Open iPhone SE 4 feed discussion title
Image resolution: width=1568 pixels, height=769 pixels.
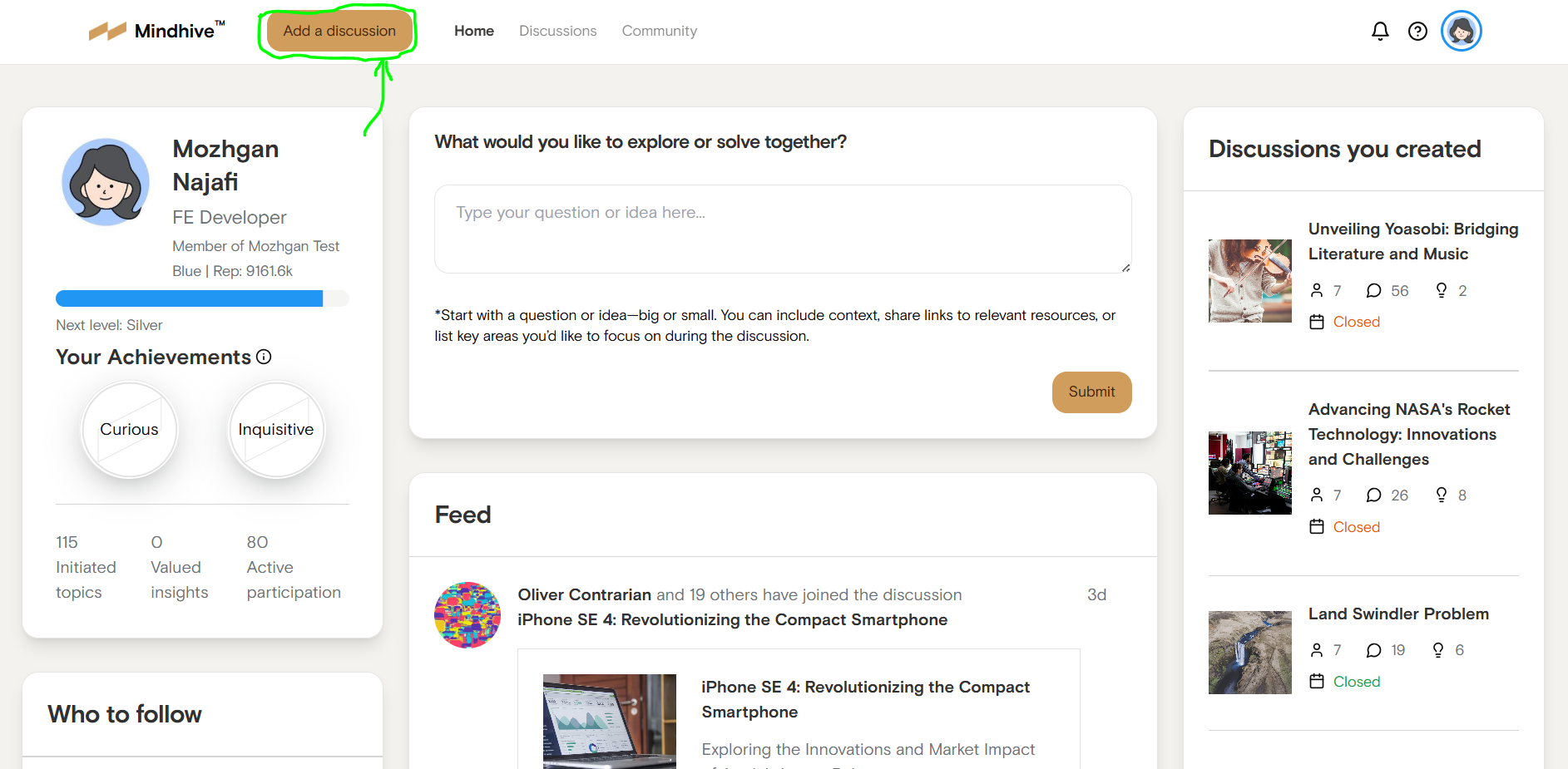(x=732, y=620)
